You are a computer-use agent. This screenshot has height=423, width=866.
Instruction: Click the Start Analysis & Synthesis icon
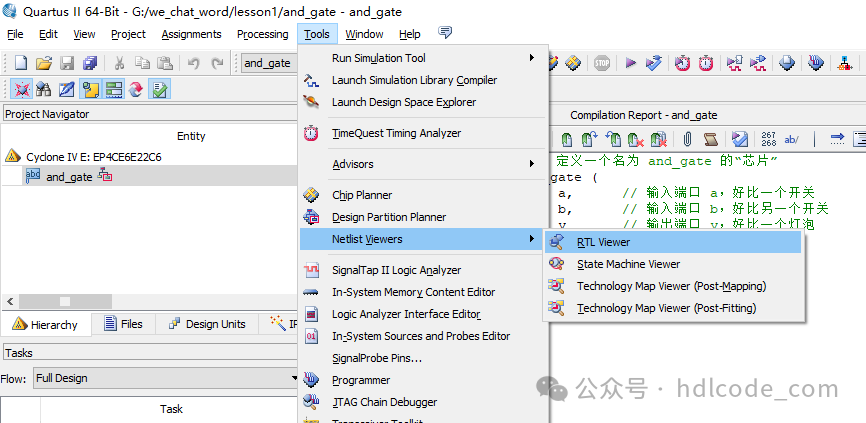click(x=654, y=63)
